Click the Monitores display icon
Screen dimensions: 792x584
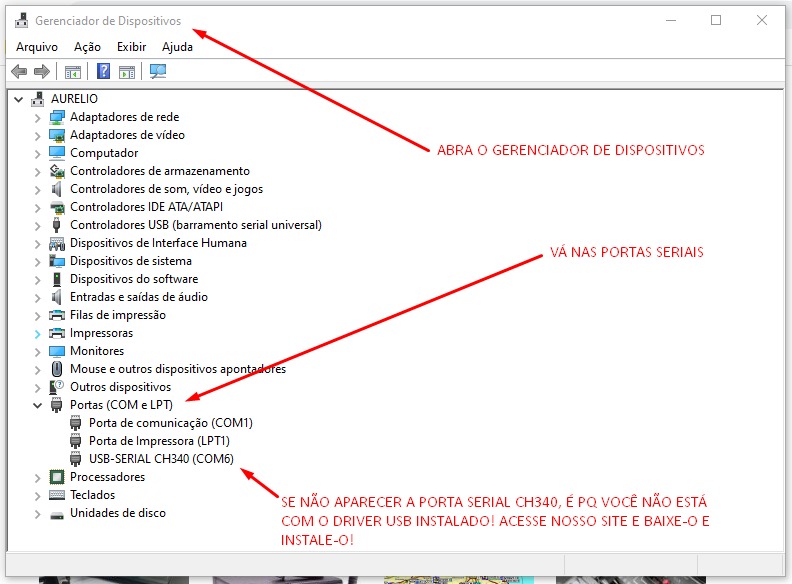(x=57, y=351)
